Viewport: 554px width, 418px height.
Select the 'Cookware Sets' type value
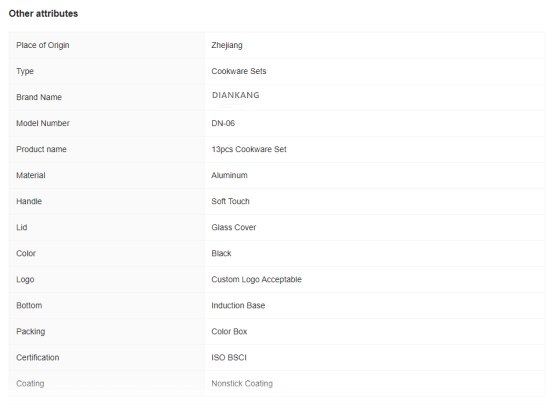pos(239,71)
